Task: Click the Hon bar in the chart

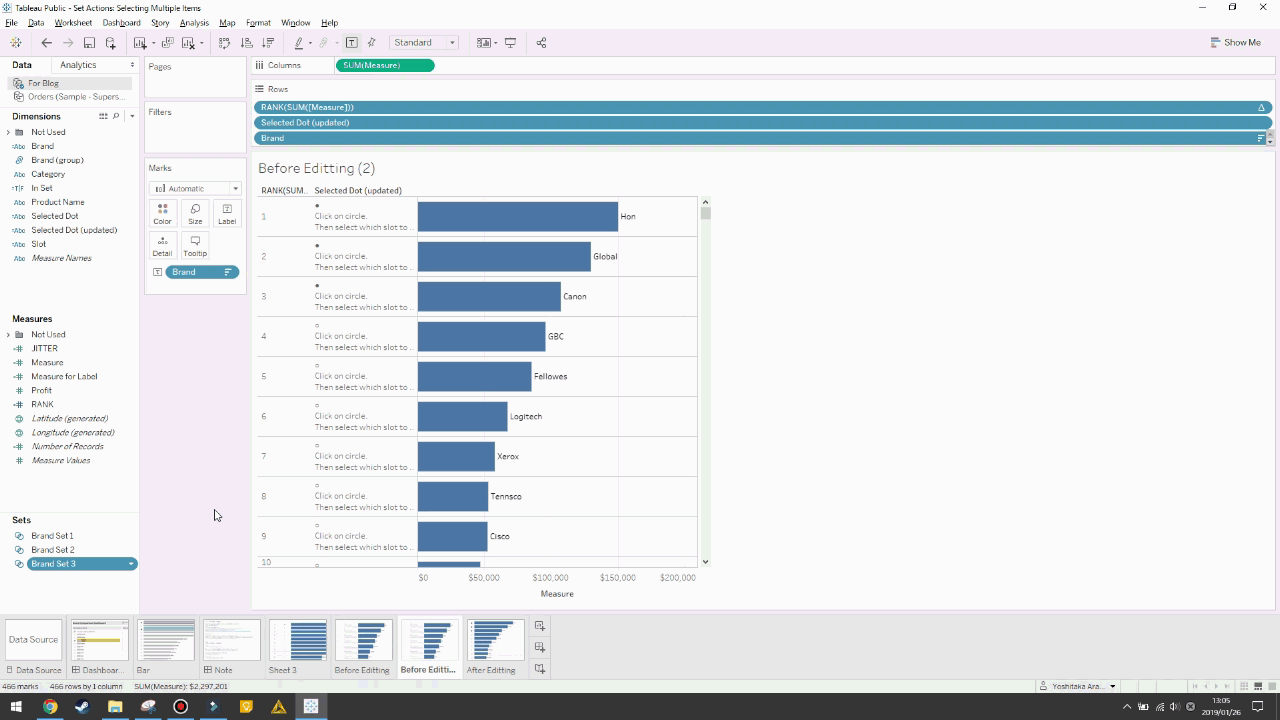Action: [518, 216]
